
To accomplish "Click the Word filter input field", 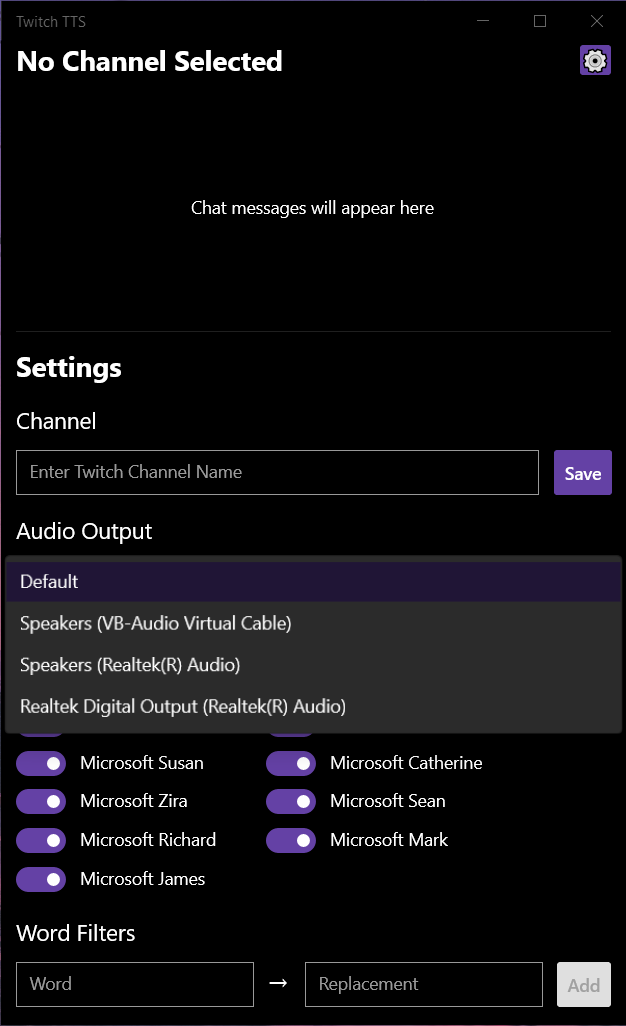I will tap(135, 984).
